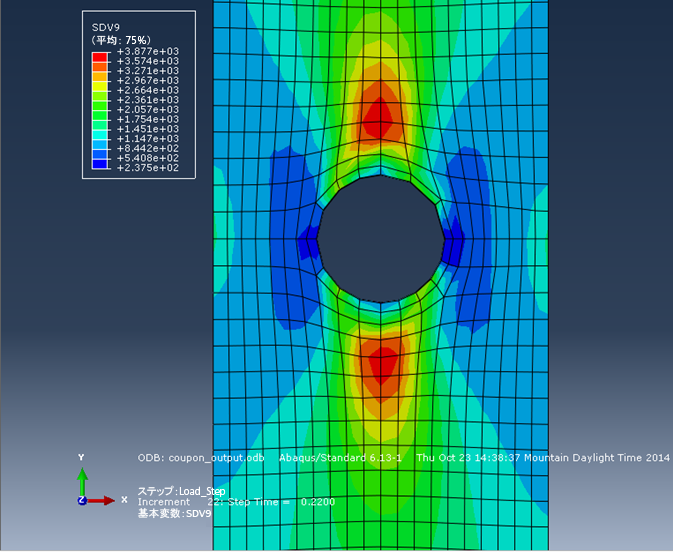Click the SDV9 legend title
Screen dimensions: 673x552
106,28
